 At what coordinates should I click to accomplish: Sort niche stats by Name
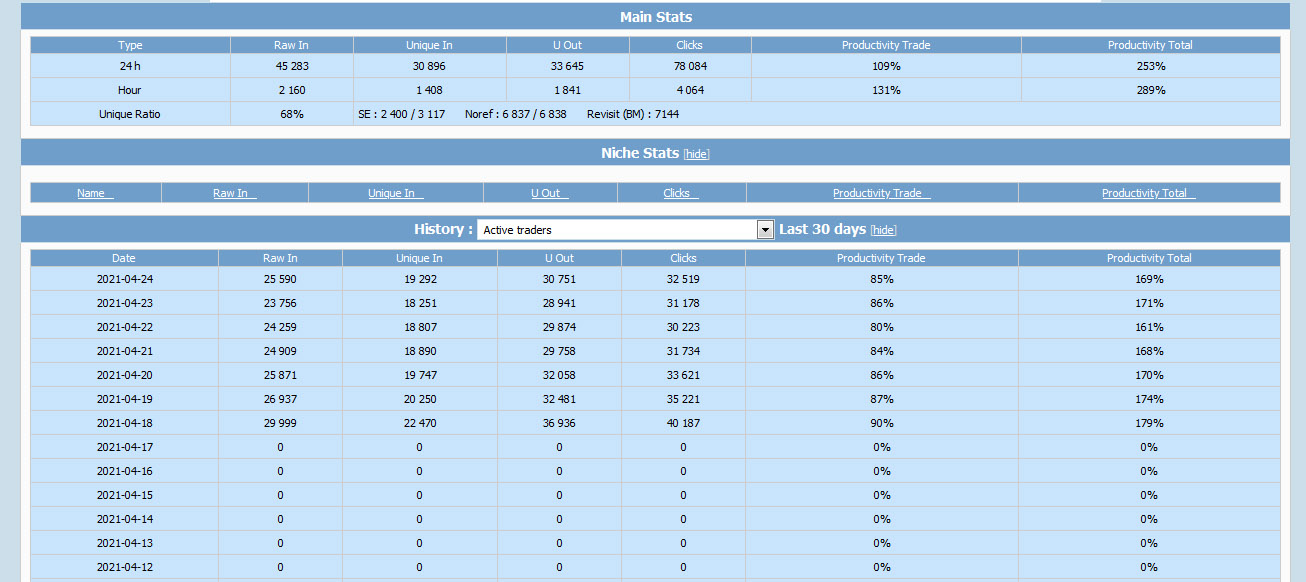click(95, 193)
